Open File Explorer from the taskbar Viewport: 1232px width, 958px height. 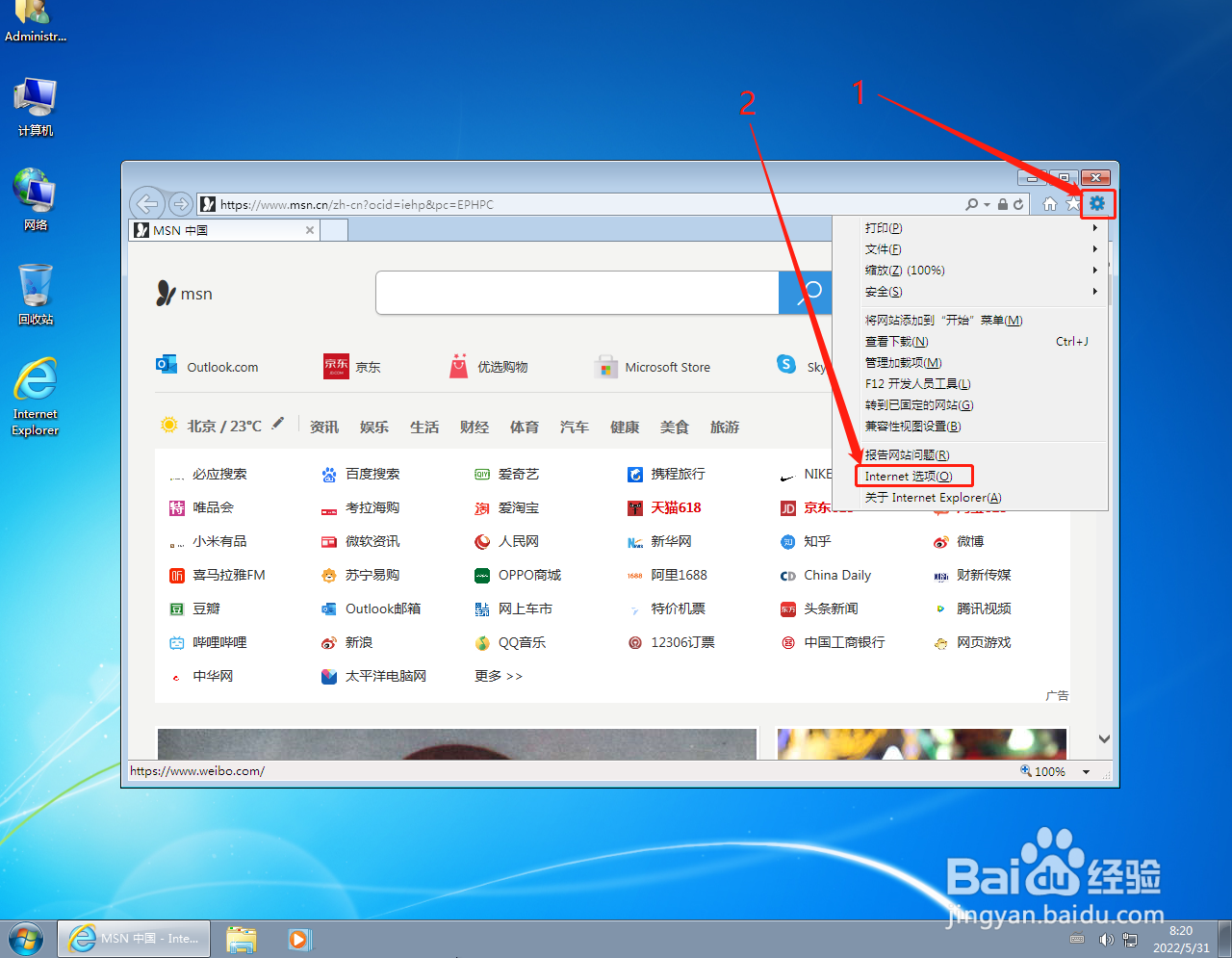pyautogui.click(x=242, y=939)
